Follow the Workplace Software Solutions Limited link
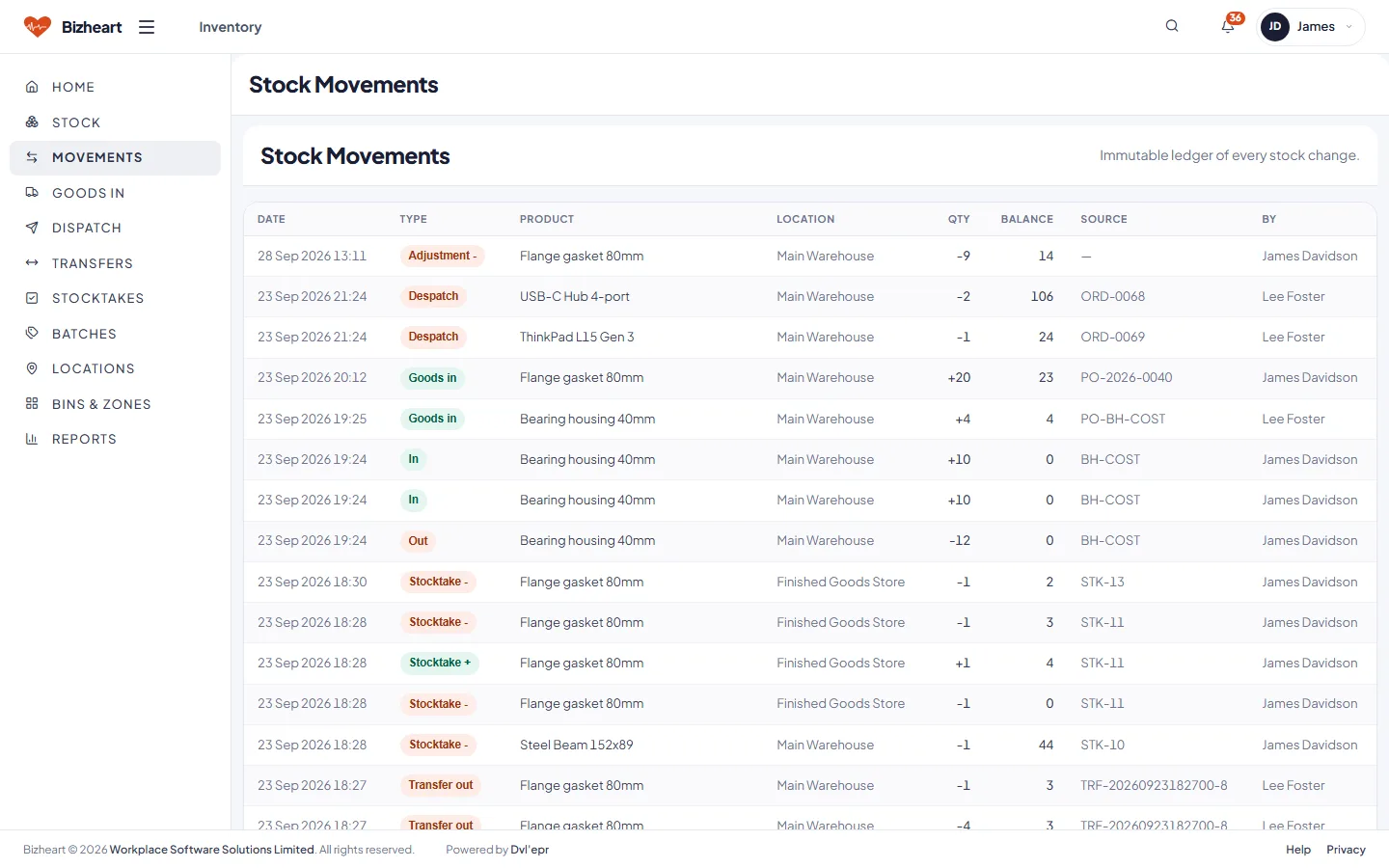 (x=212, y=850)
